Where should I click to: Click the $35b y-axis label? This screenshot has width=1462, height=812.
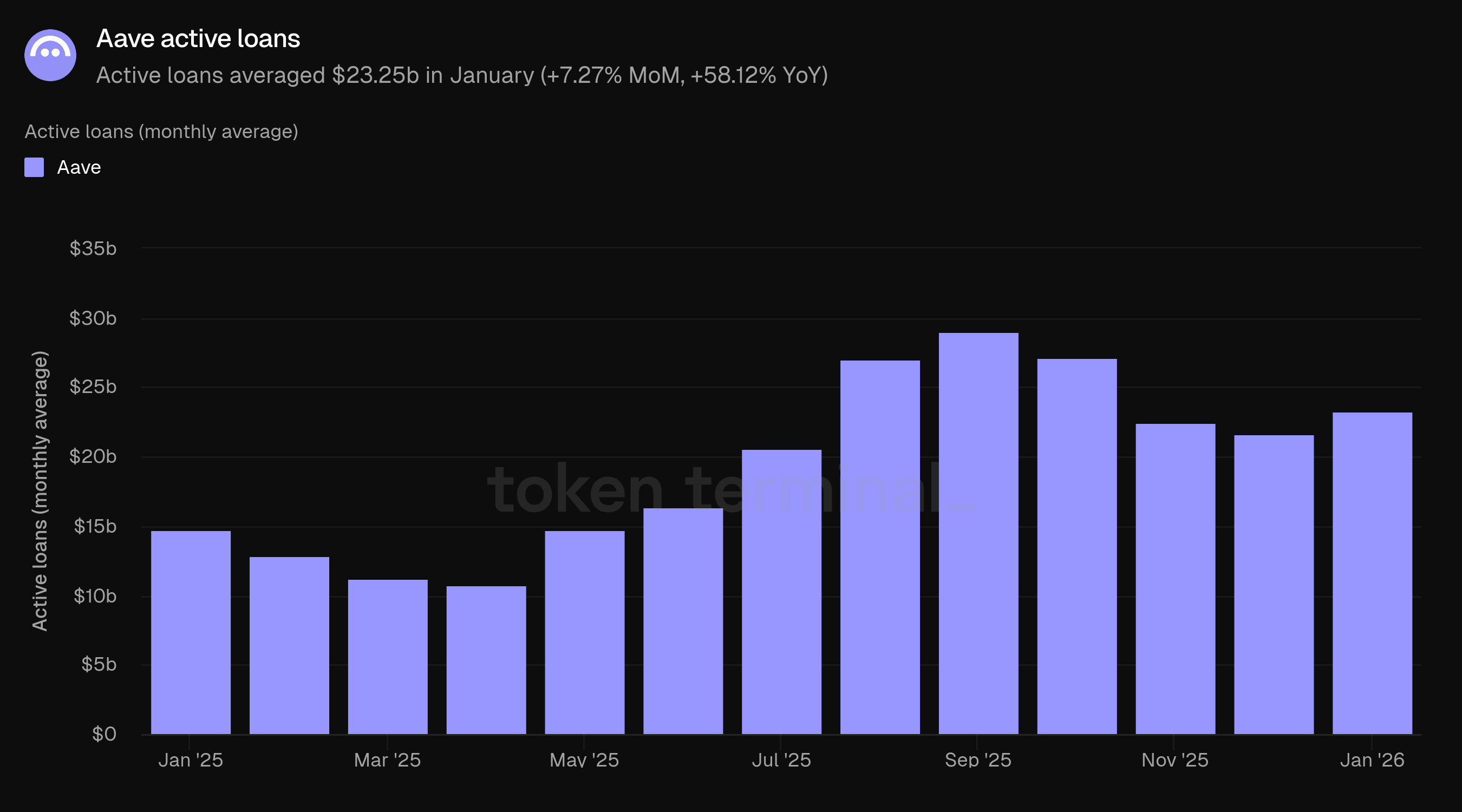pos(93,248)
